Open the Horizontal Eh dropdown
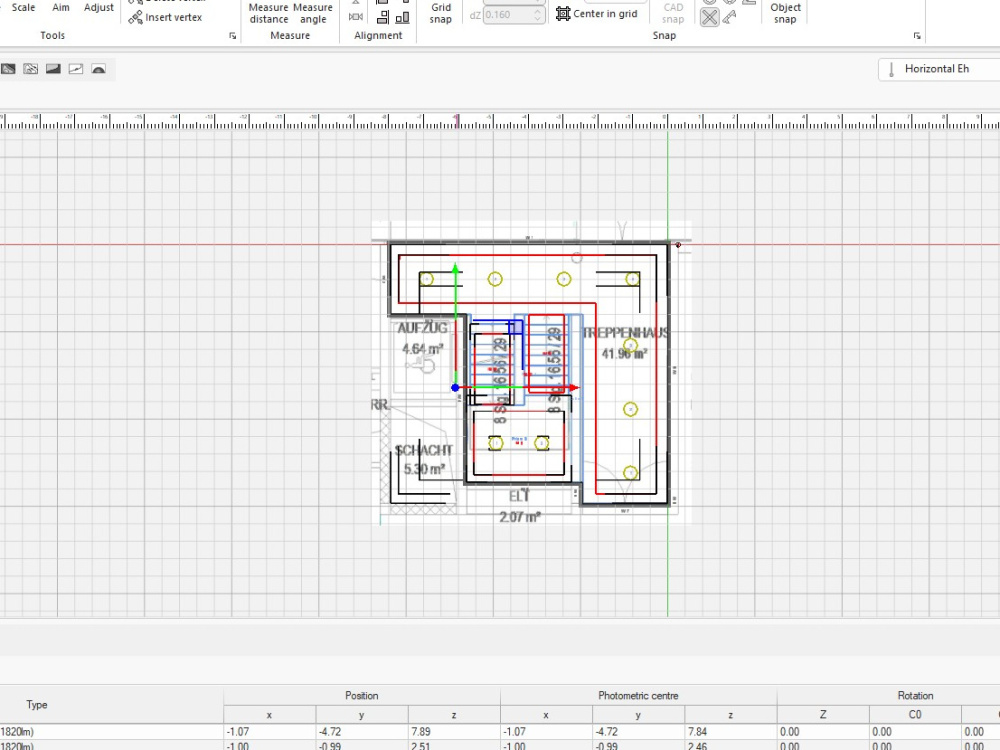The image size is (1000, 750). [939, 69]
